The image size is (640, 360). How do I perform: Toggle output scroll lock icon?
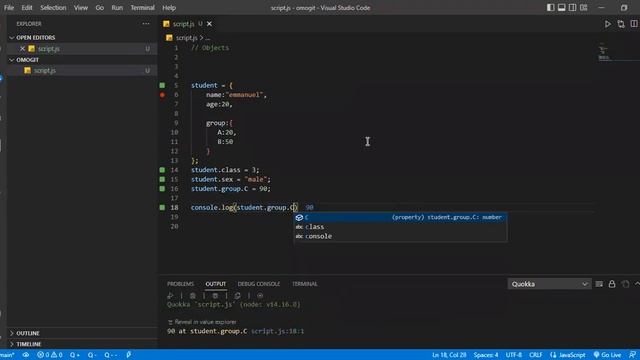point(612,284)
